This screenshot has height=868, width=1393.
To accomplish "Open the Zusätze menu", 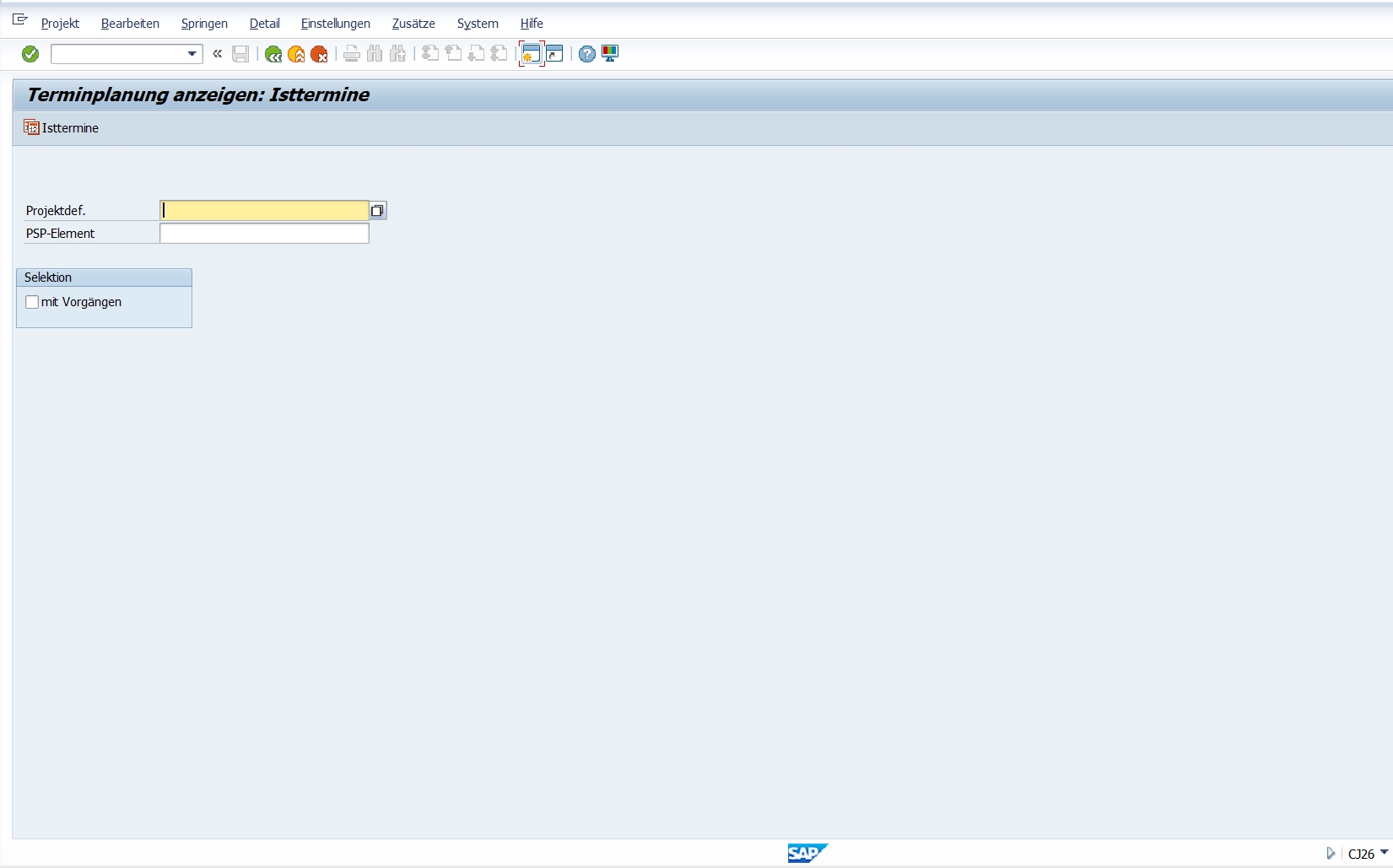I will coord(413,24).
